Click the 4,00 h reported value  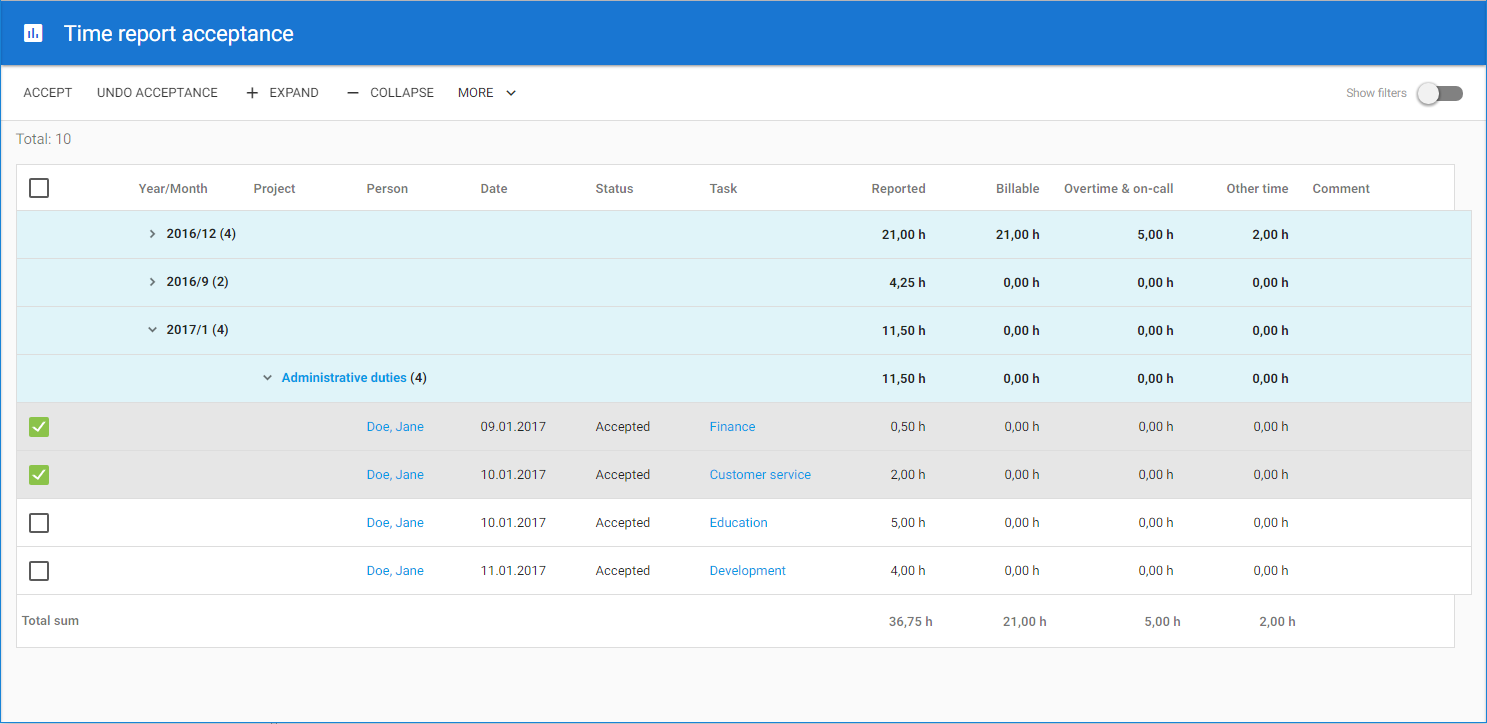908,571
